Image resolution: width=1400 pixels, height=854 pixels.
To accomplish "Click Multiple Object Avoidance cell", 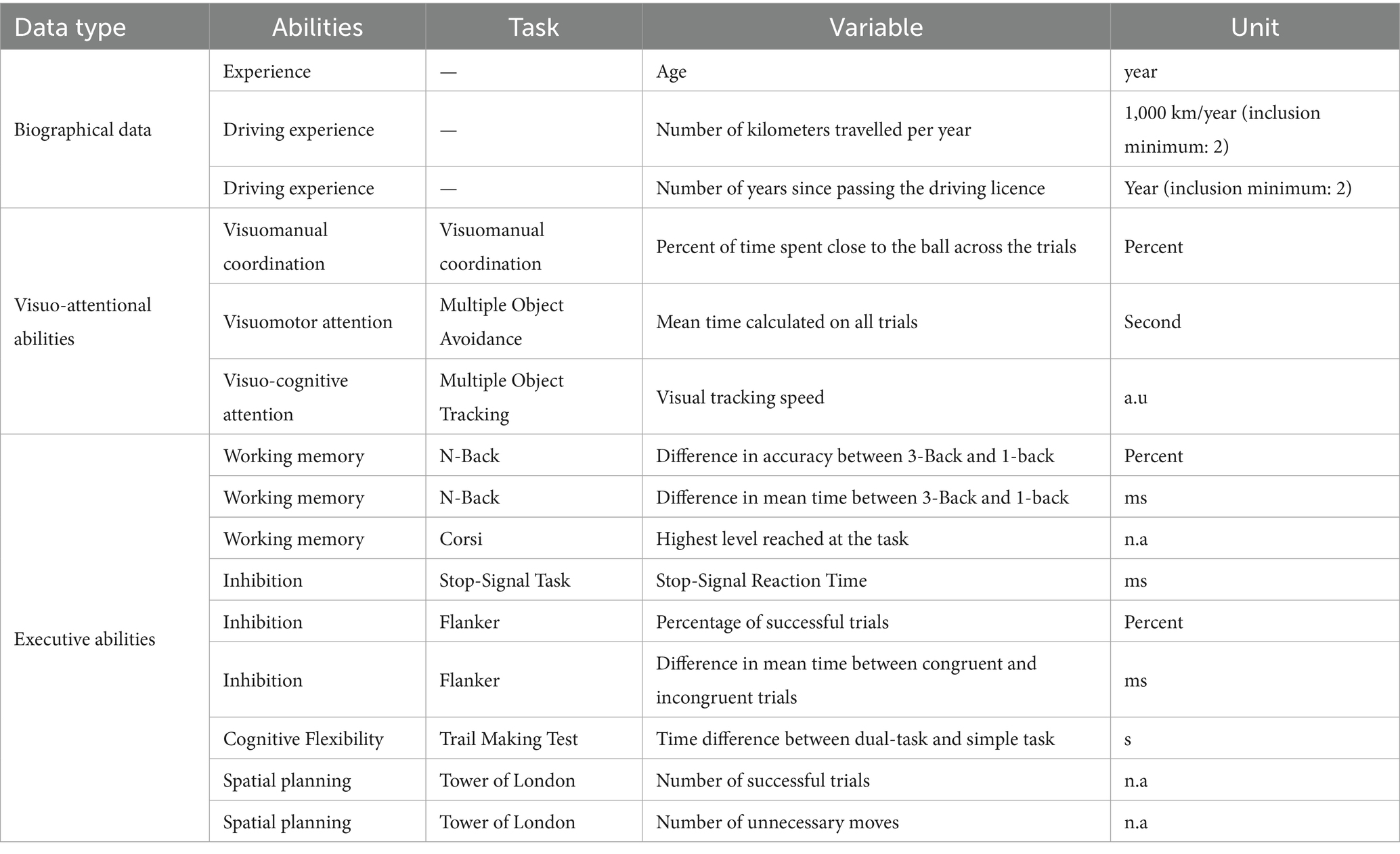I will 501,321.
